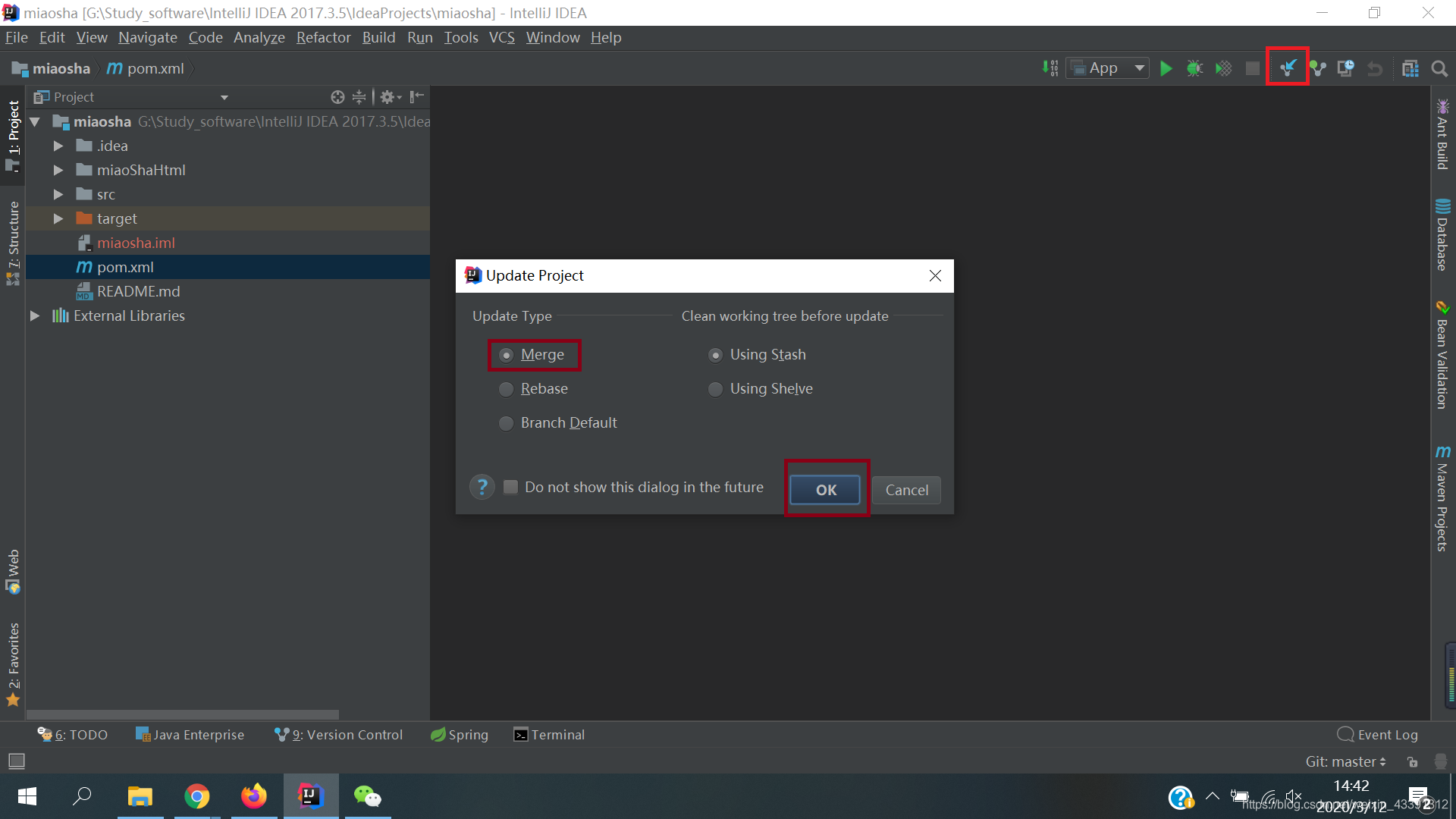The width and height of the screenshot is (1456, 819).
Task: Open File Explorer from the taskbar
Action: (x=140, y=796)
